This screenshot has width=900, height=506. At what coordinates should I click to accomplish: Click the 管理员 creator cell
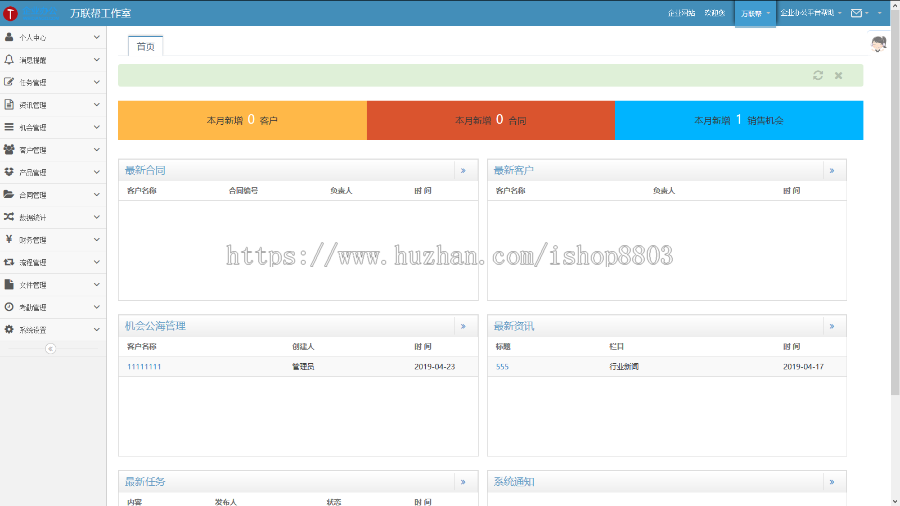tap(303, 367)
